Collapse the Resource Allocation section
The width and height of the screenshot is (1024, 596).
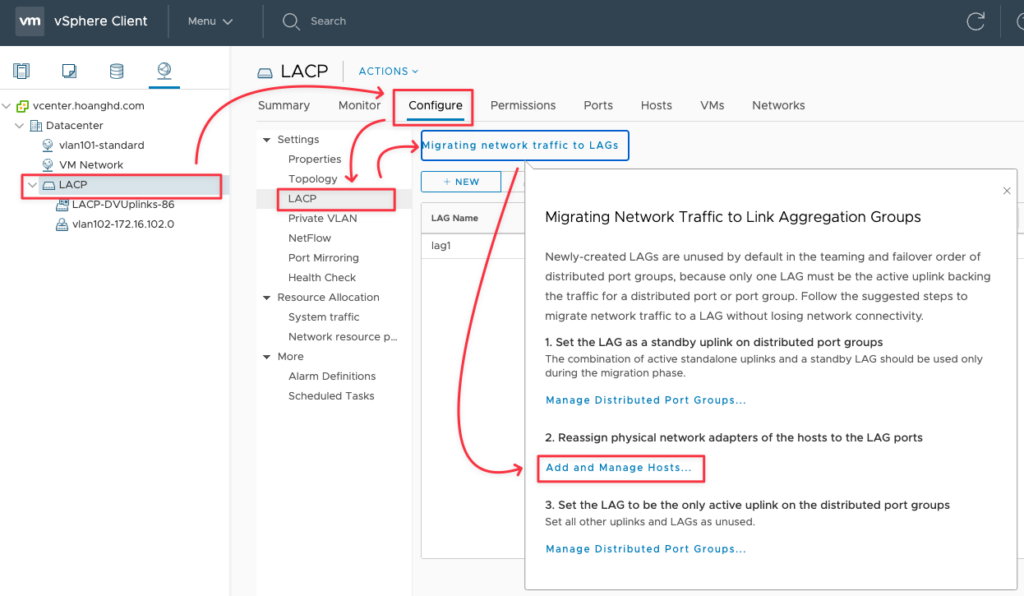266,298
